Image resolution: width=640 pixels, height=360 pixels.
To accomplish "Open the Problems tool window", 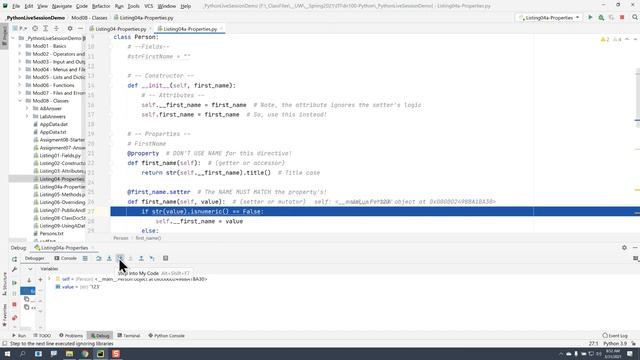I will tap(71, 336).
